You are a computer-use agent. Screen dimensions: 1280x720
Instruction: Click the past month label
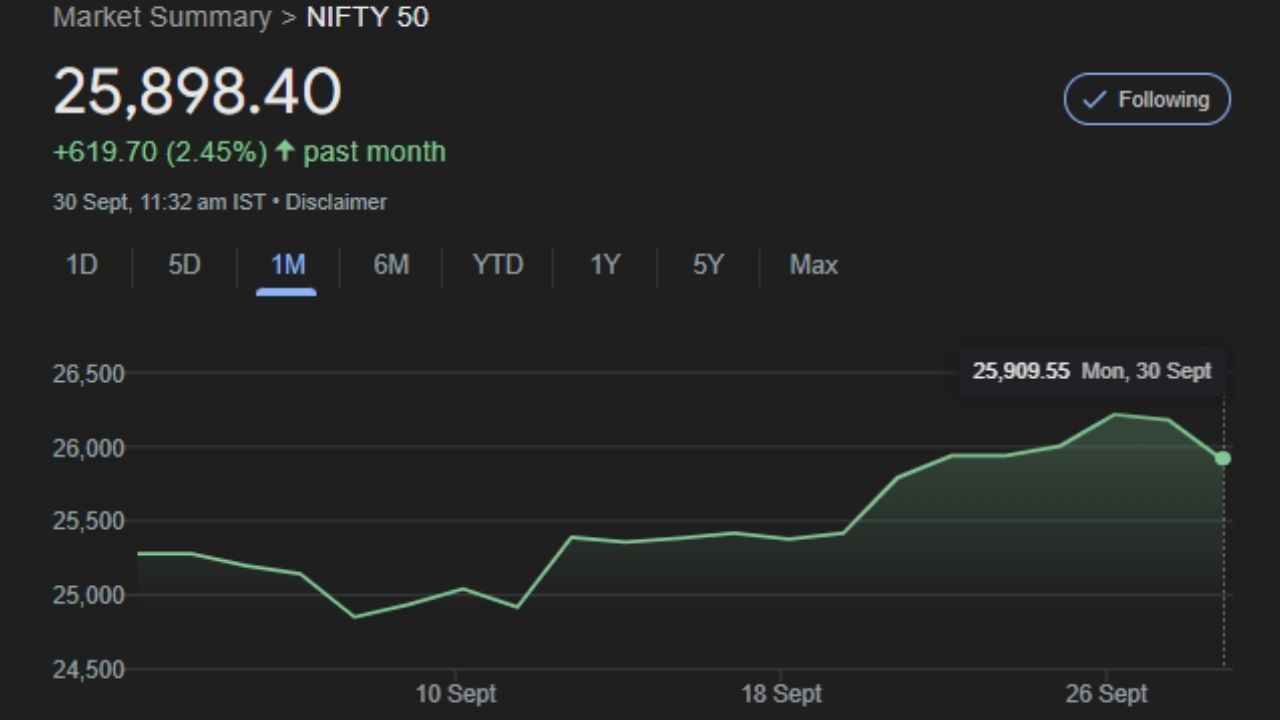pos(374,152)
